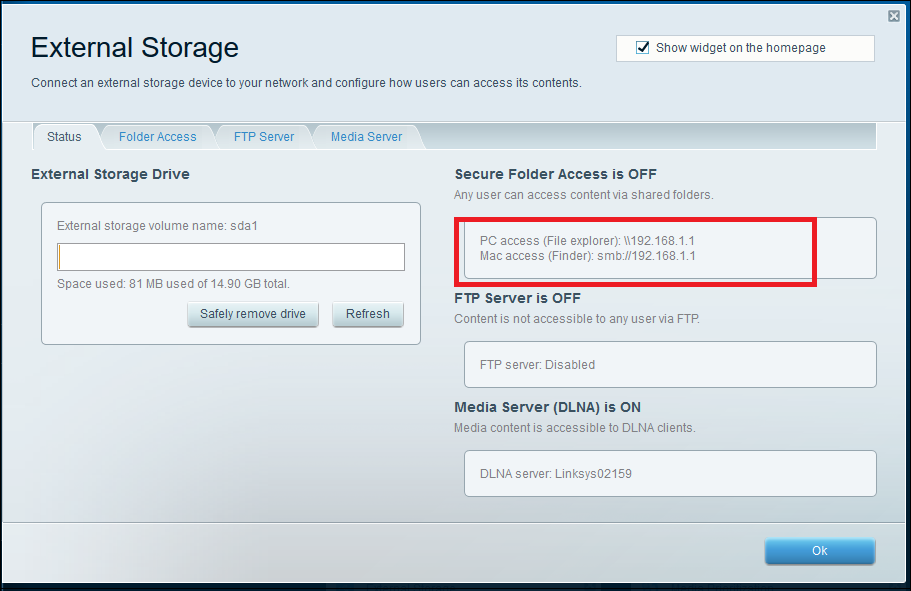This screenshot has height=591, width=911.
Task: Click the red-highlighted shared folder access box
Action: 635,249
